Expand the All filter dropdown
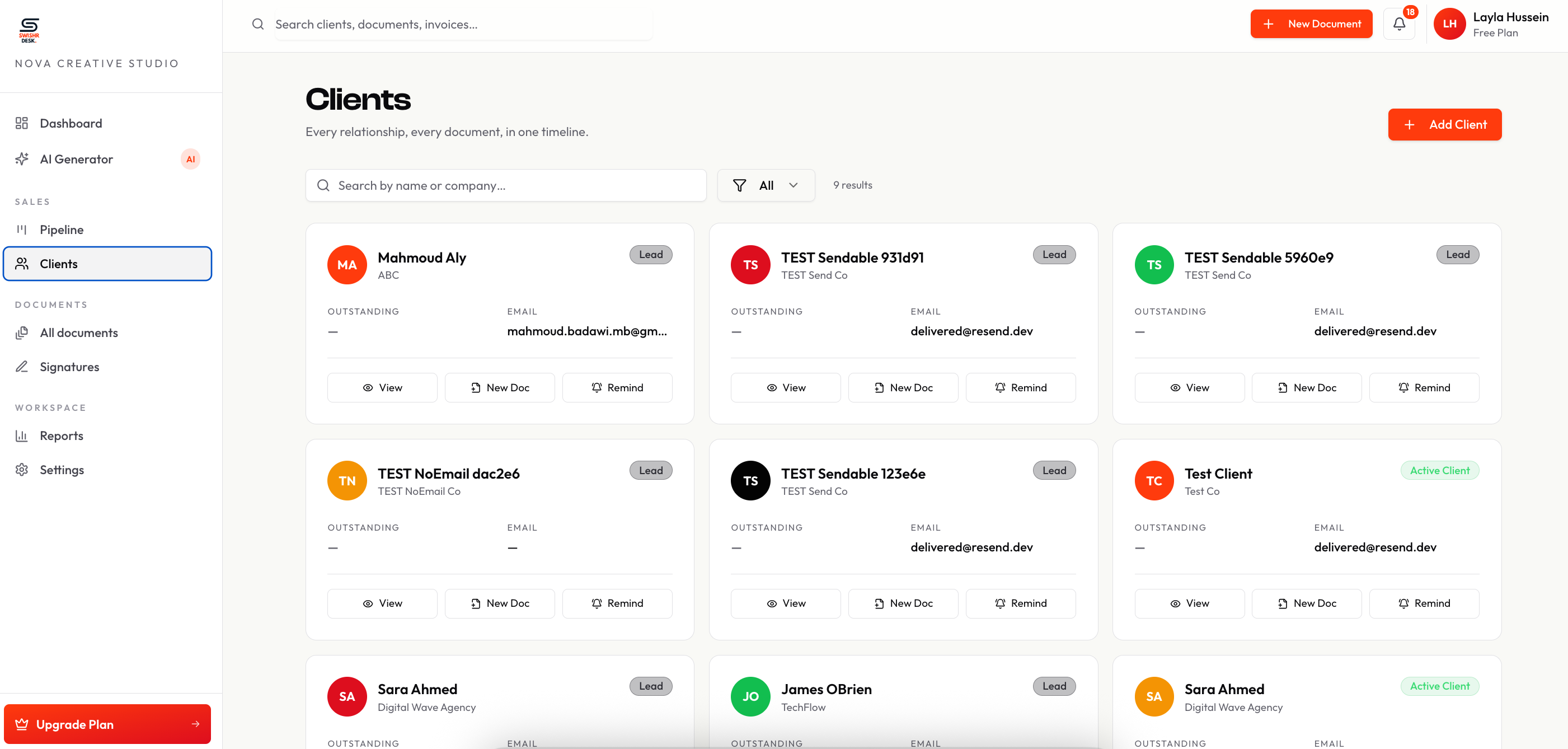 click(x=766, y=185)
